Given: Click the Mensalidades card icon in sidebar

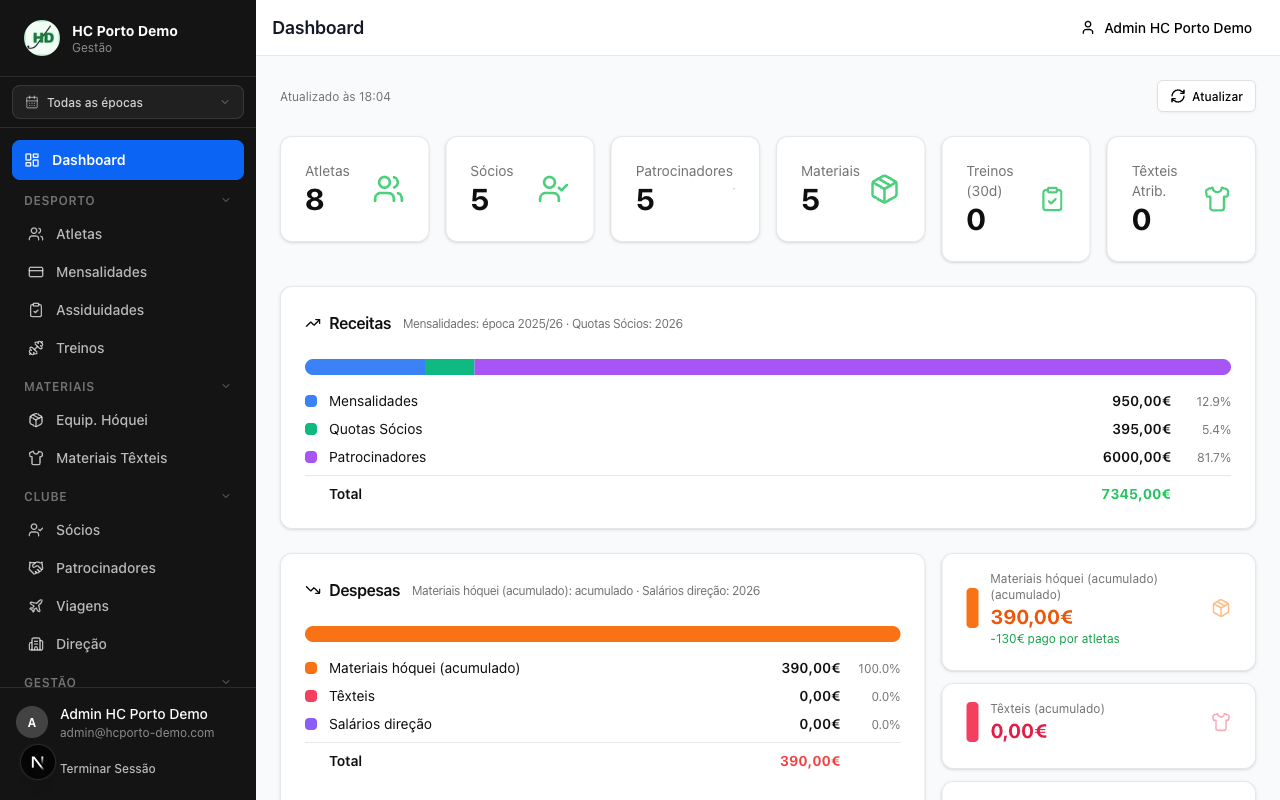Looking at the screenshot, I should click(x=36, y=272).
